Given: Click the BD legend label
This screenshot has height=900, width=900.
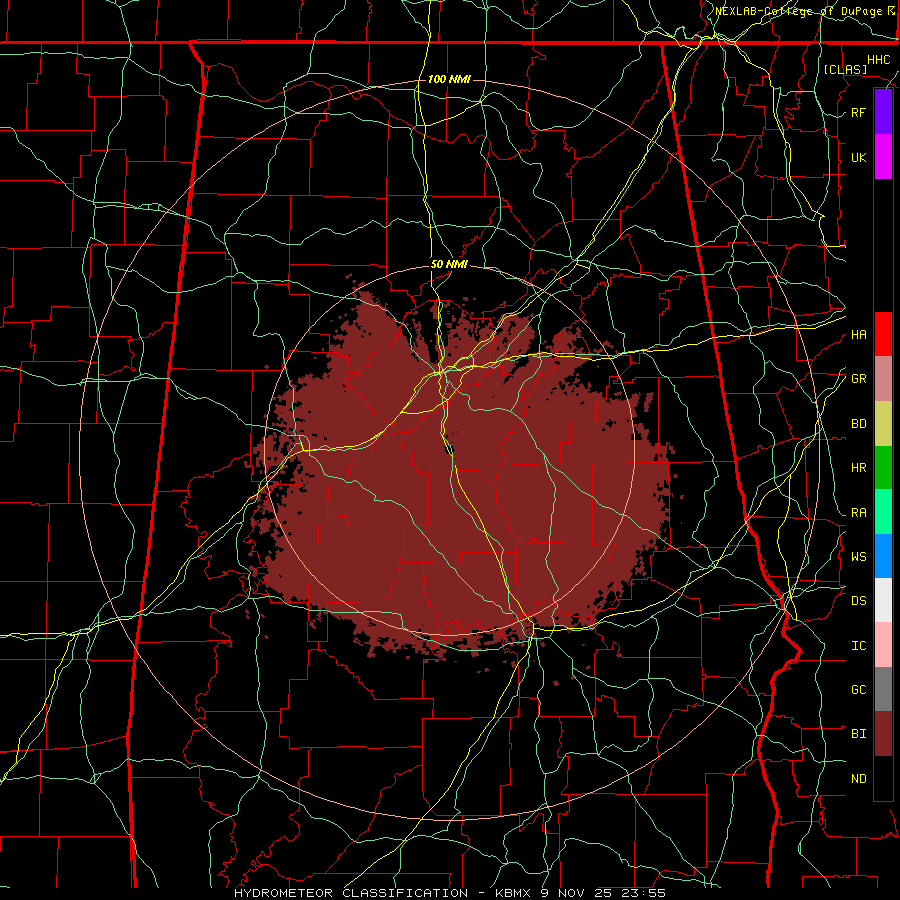Looking at the screenshot, I should tap(858, 424).
